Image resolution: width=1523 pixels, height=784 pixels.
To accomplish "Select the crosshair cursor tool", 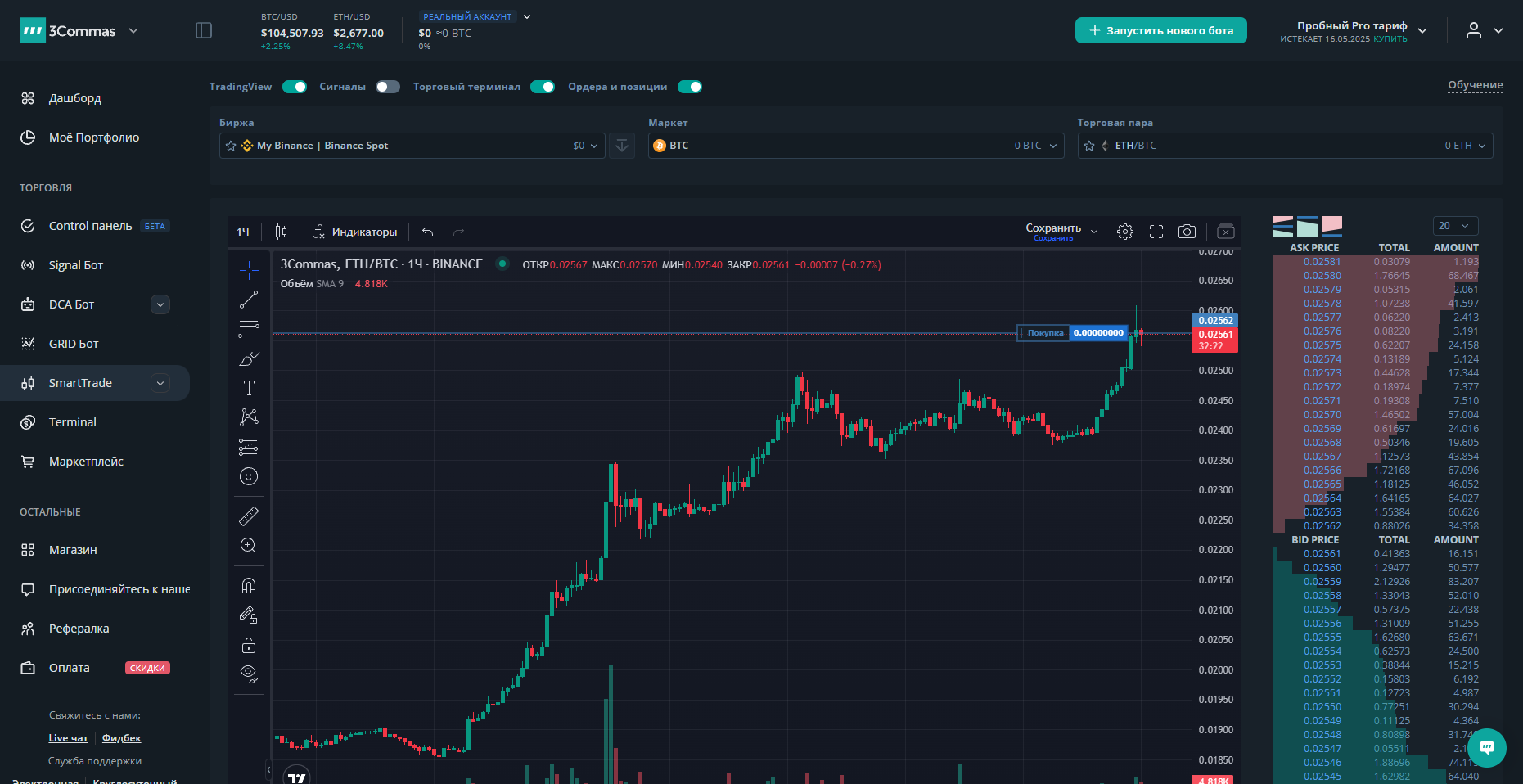I will pyautogui.click(x=249, y=269).
